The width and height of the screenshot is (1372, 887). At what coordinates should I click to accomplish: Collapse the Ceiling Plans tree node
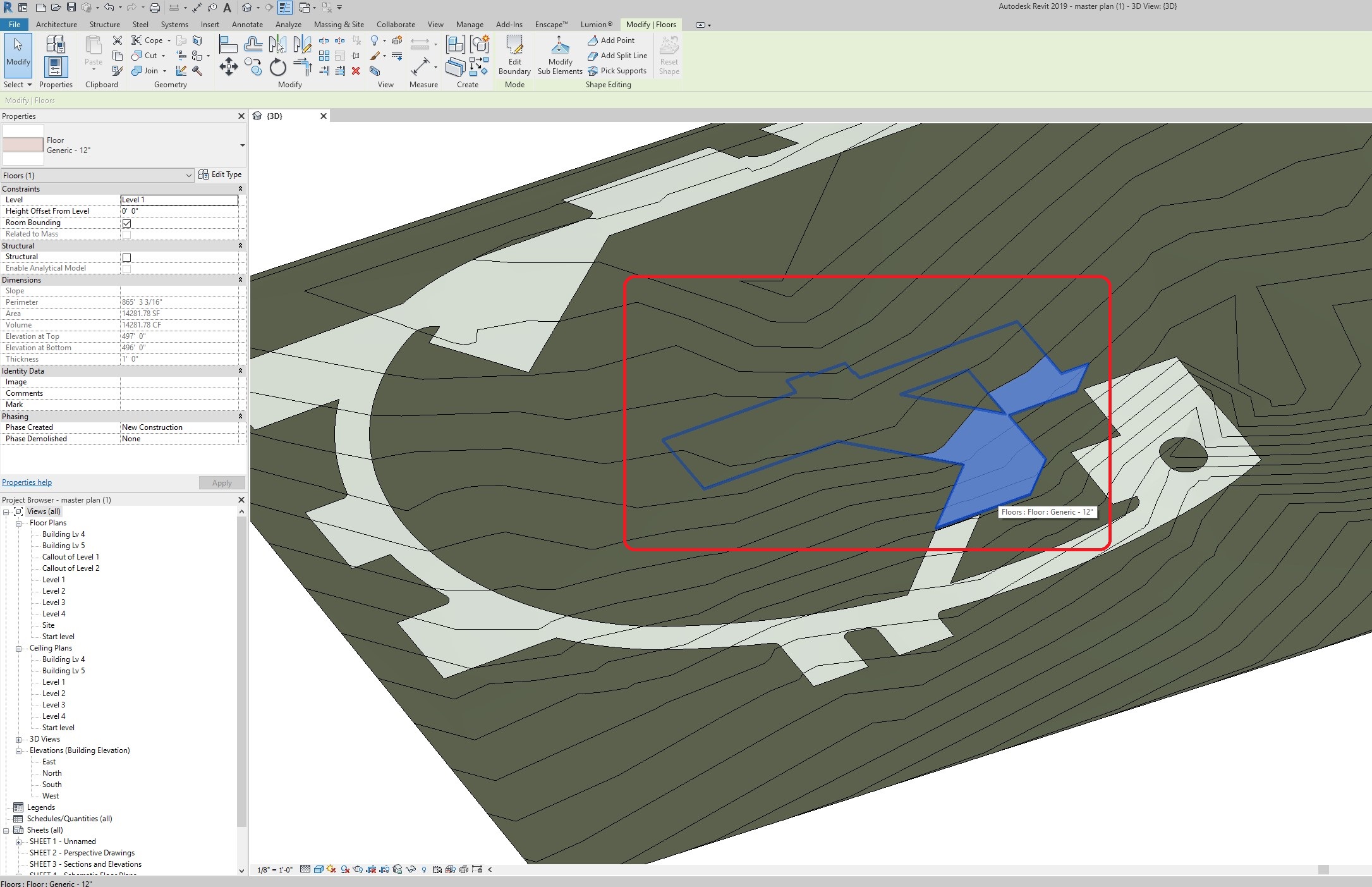[x=19, y=648]
